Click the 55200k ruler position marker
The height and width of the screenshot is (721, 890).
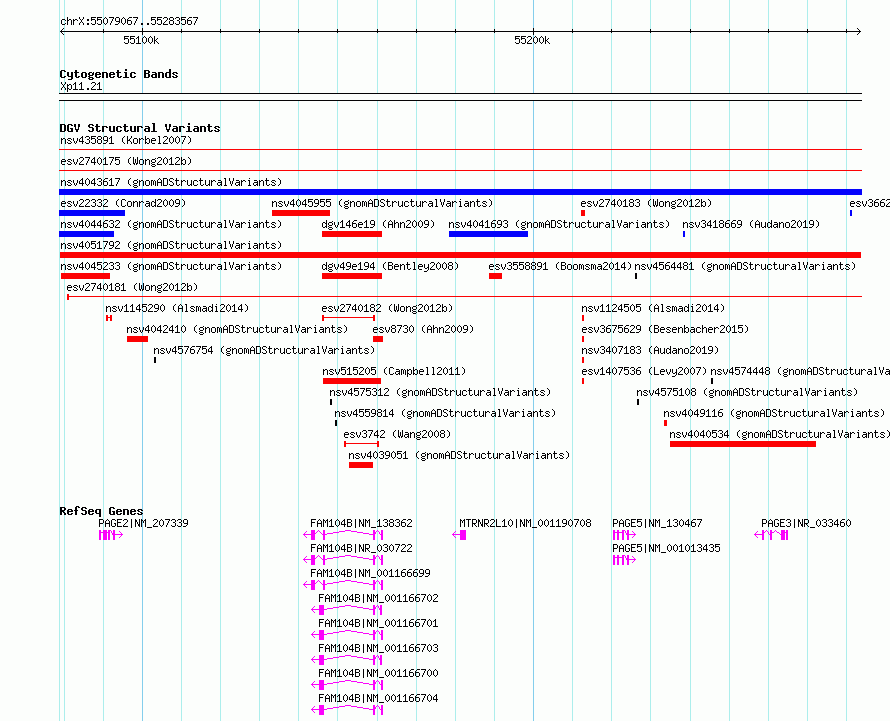[x=532, y=40]
